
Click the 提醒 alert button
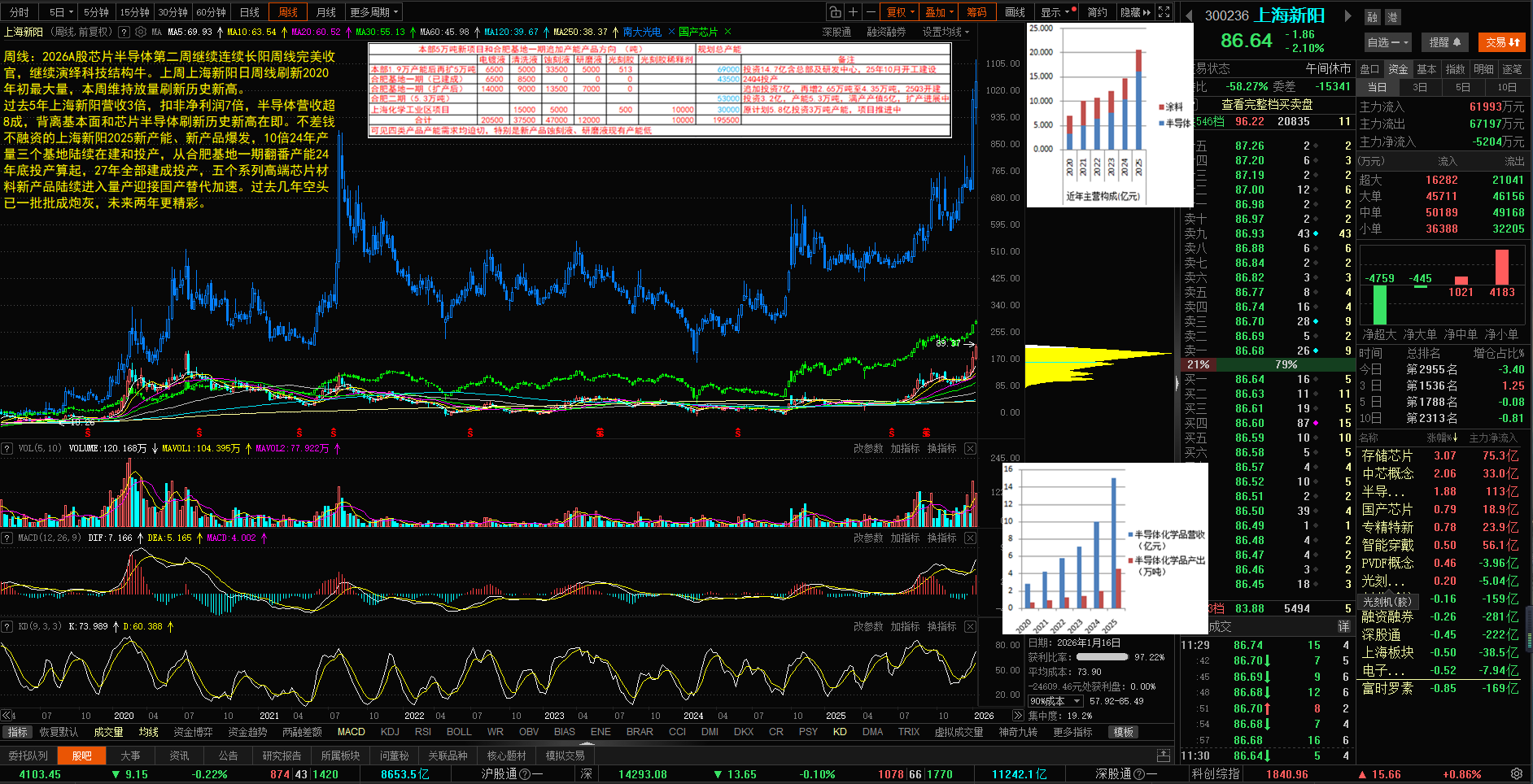point(1445,42)
